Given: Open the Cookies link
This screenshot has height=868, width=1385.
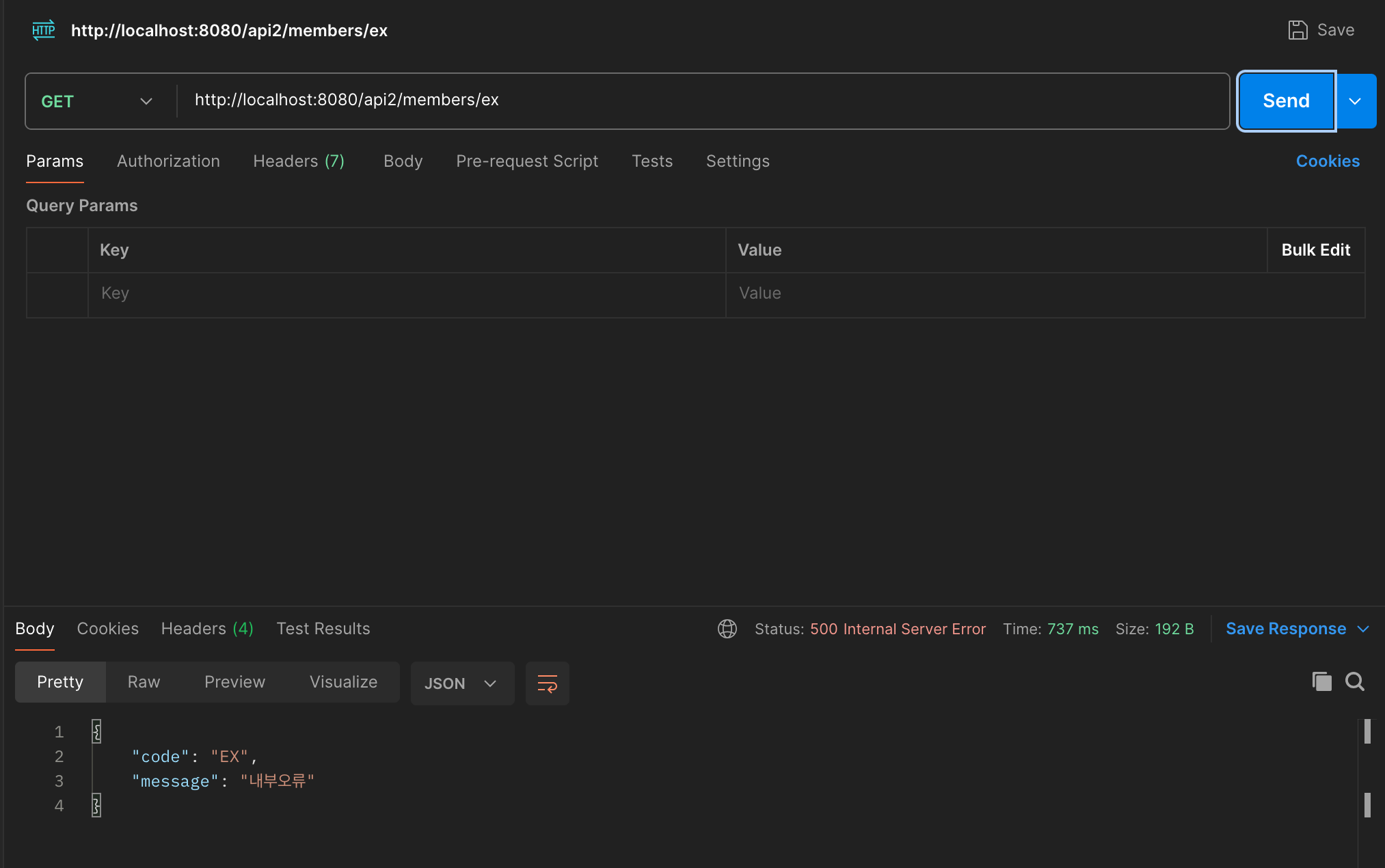Looking at the screenshot, I should pyautogui.click(x=1327, y=161).
